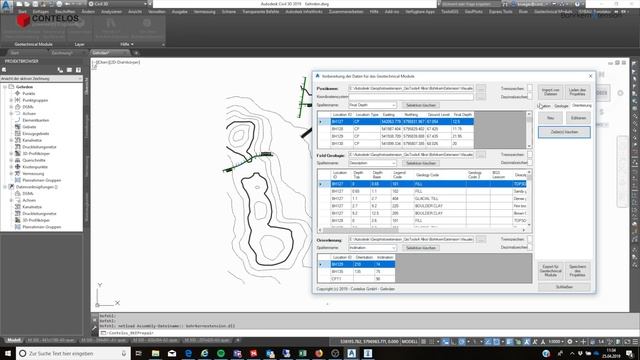Viewport: 640px width, 360px height.
Task: Click the Vermessung tree icon
Action: (x=18, y=173)
